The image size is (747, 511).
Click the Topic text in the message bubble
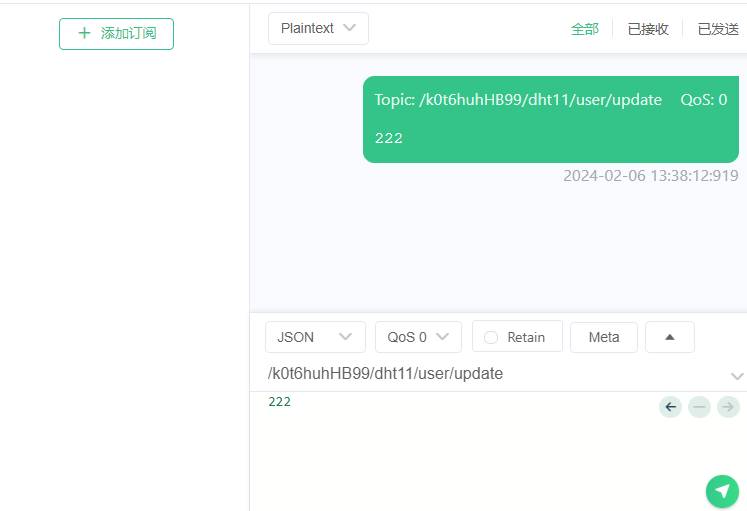[518, 100]
